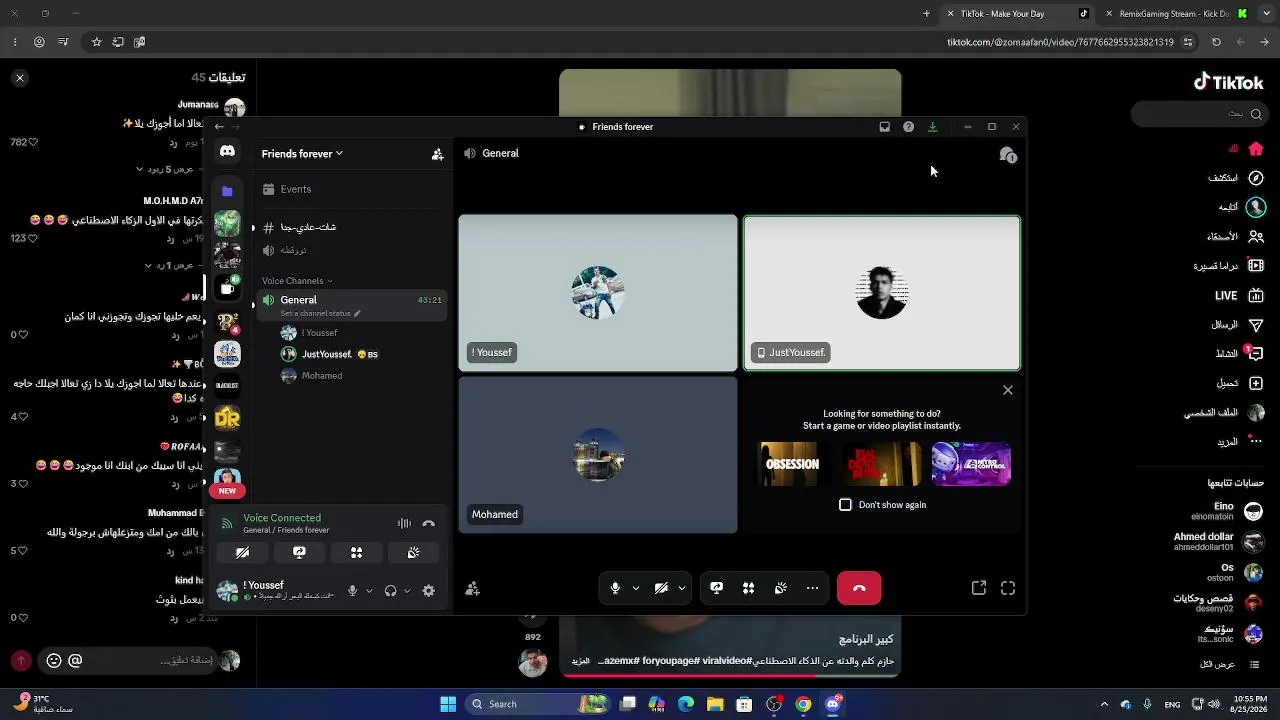This screenshot has width=1280, height=720.
Task: Open camera options arrow in call bar
Action: [682, 588]
